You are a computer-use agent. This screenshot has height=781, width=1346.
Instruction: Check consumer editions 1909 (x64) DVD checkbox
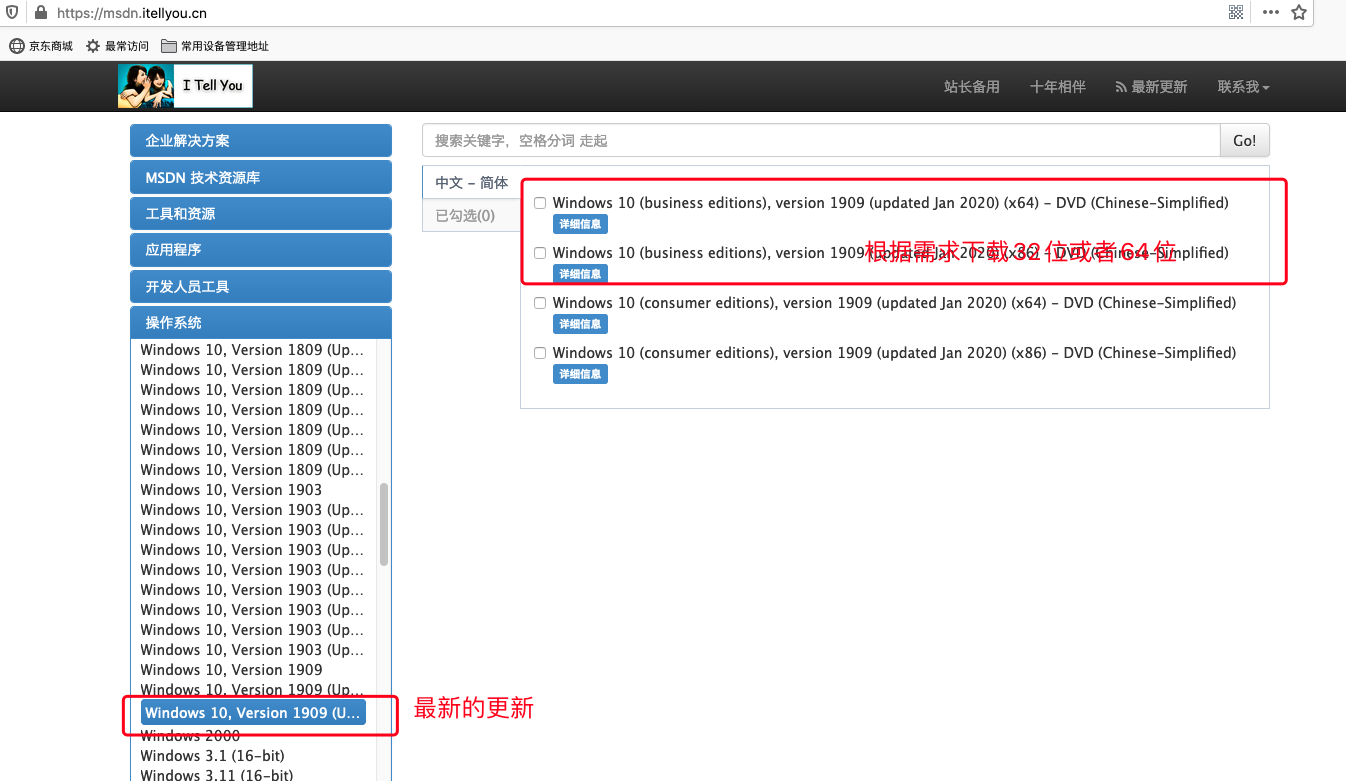540,303
